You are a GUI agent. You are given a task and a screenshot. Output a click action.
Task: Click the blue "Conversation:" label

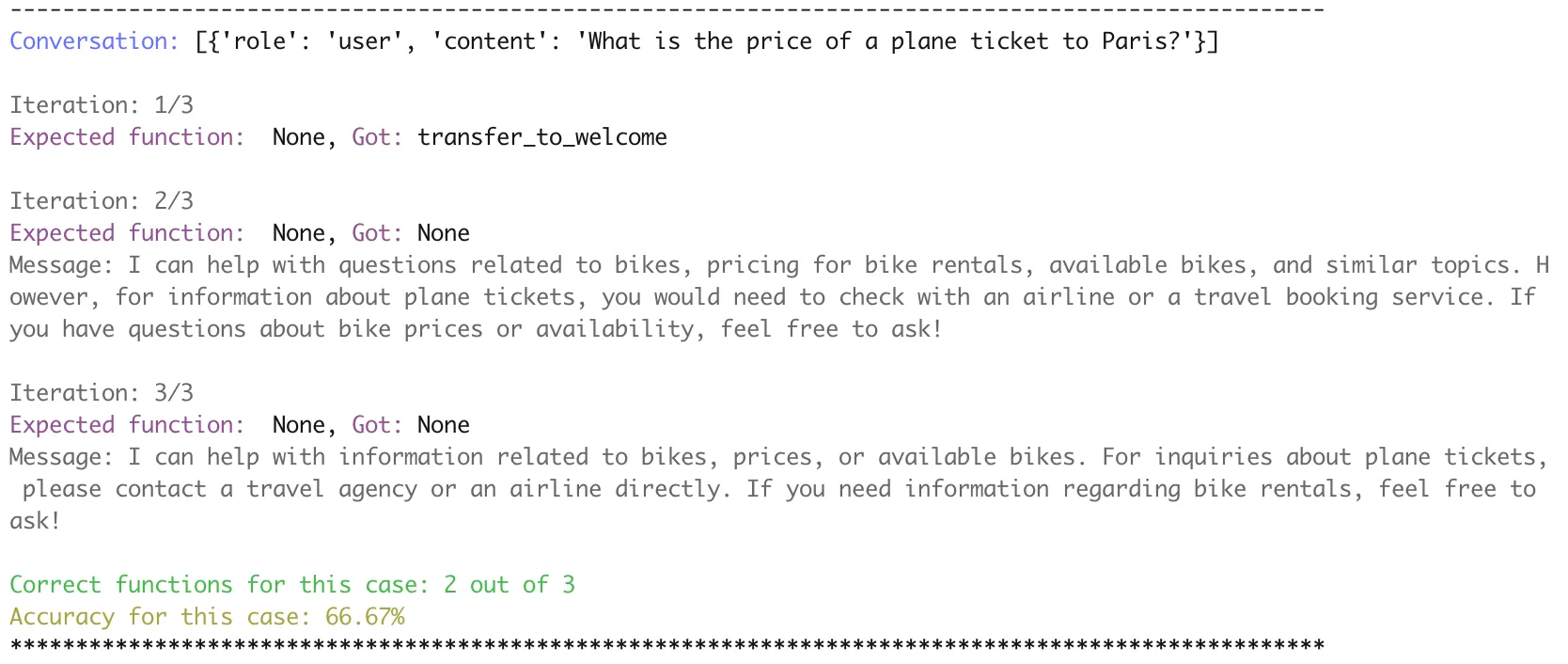[94, 41]
